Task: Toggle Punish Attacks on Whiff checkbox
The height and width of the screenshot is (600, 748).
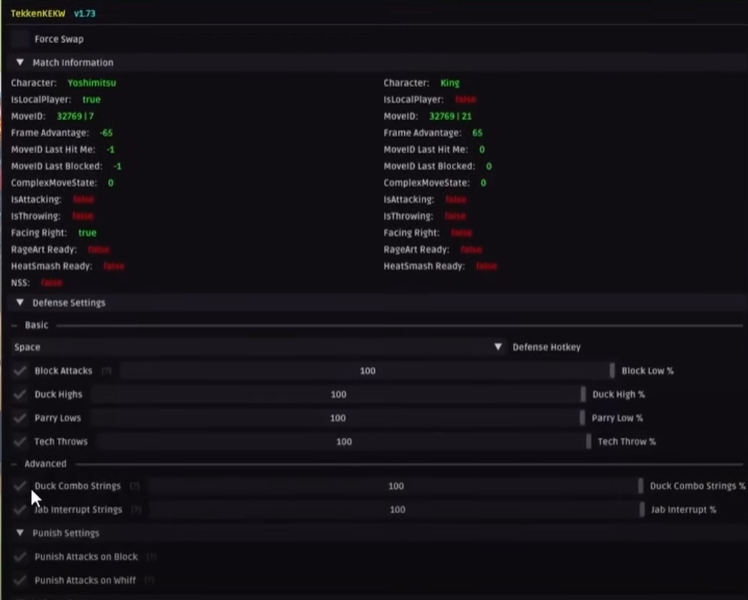Action: pos(20,580)
